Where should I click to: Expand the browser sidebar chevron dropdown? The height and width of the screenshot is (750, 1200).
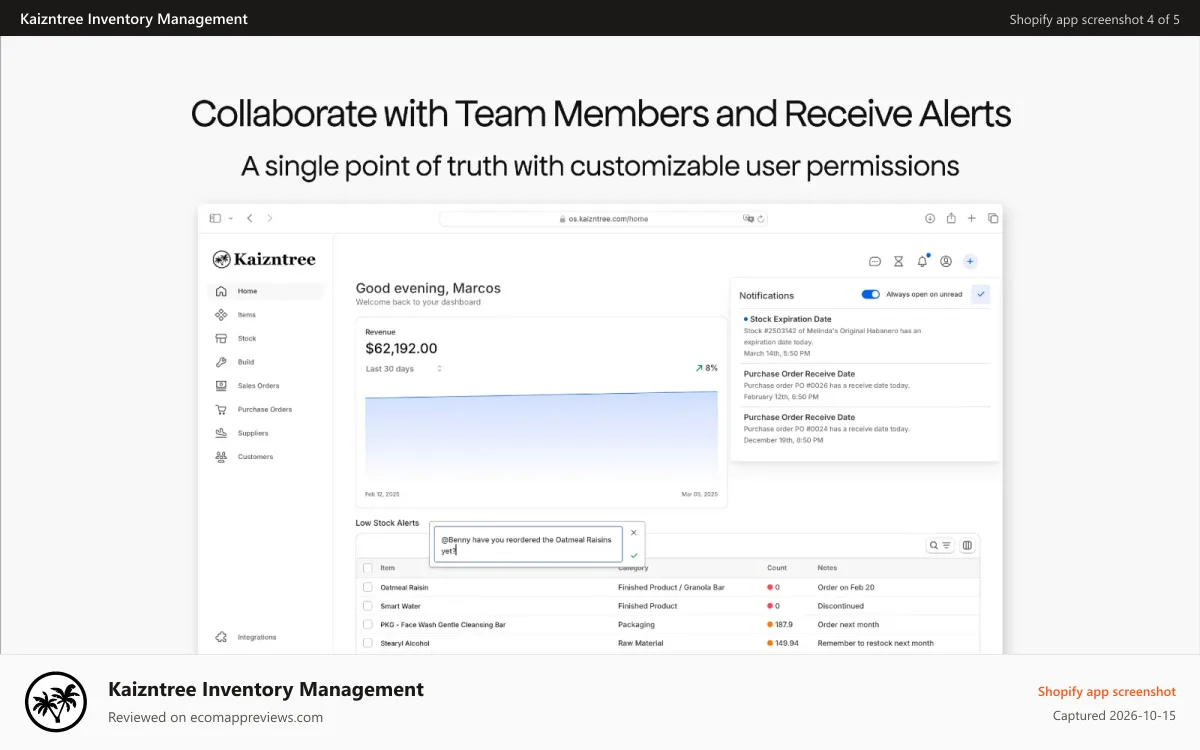point(231,218)
